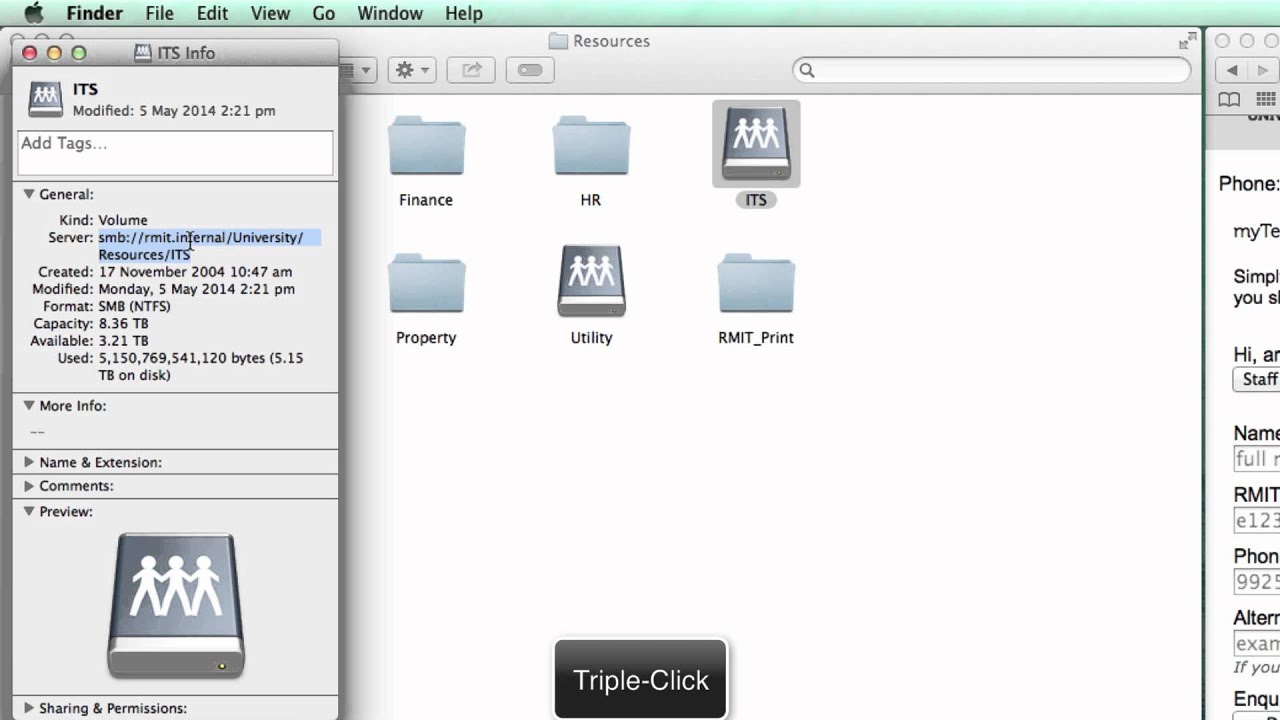
Task: Select the ITS network volume icon
Action: tap(756, 144)
